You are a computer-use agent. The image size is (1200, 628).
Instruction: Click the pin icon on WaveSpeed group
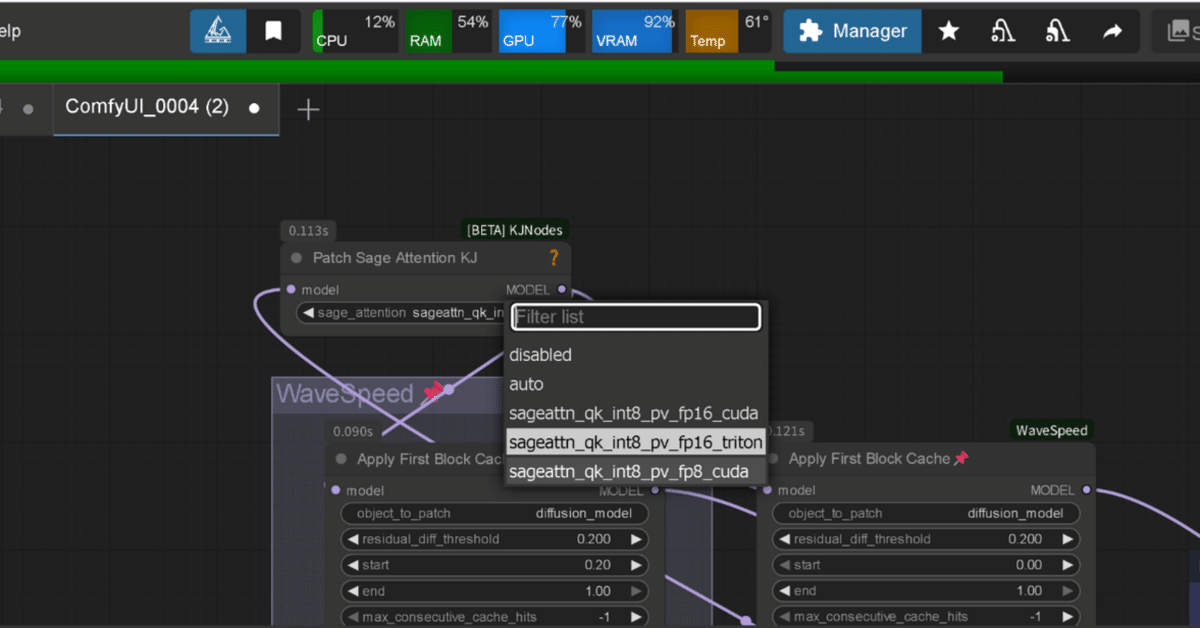tap(432, 392)
